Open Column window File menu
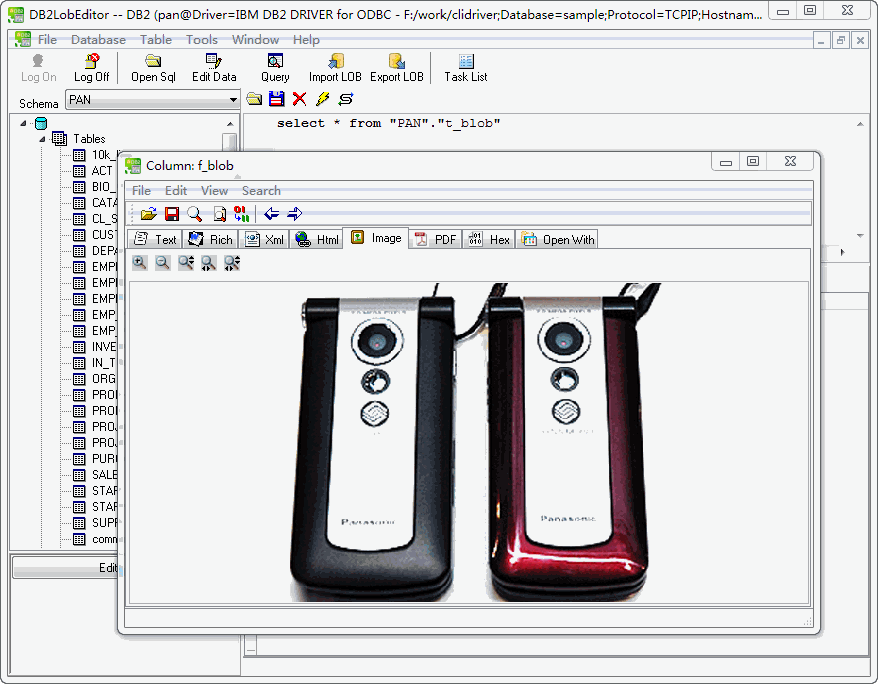The height and width of the screenshot is (684, 878). pos(141,191)
